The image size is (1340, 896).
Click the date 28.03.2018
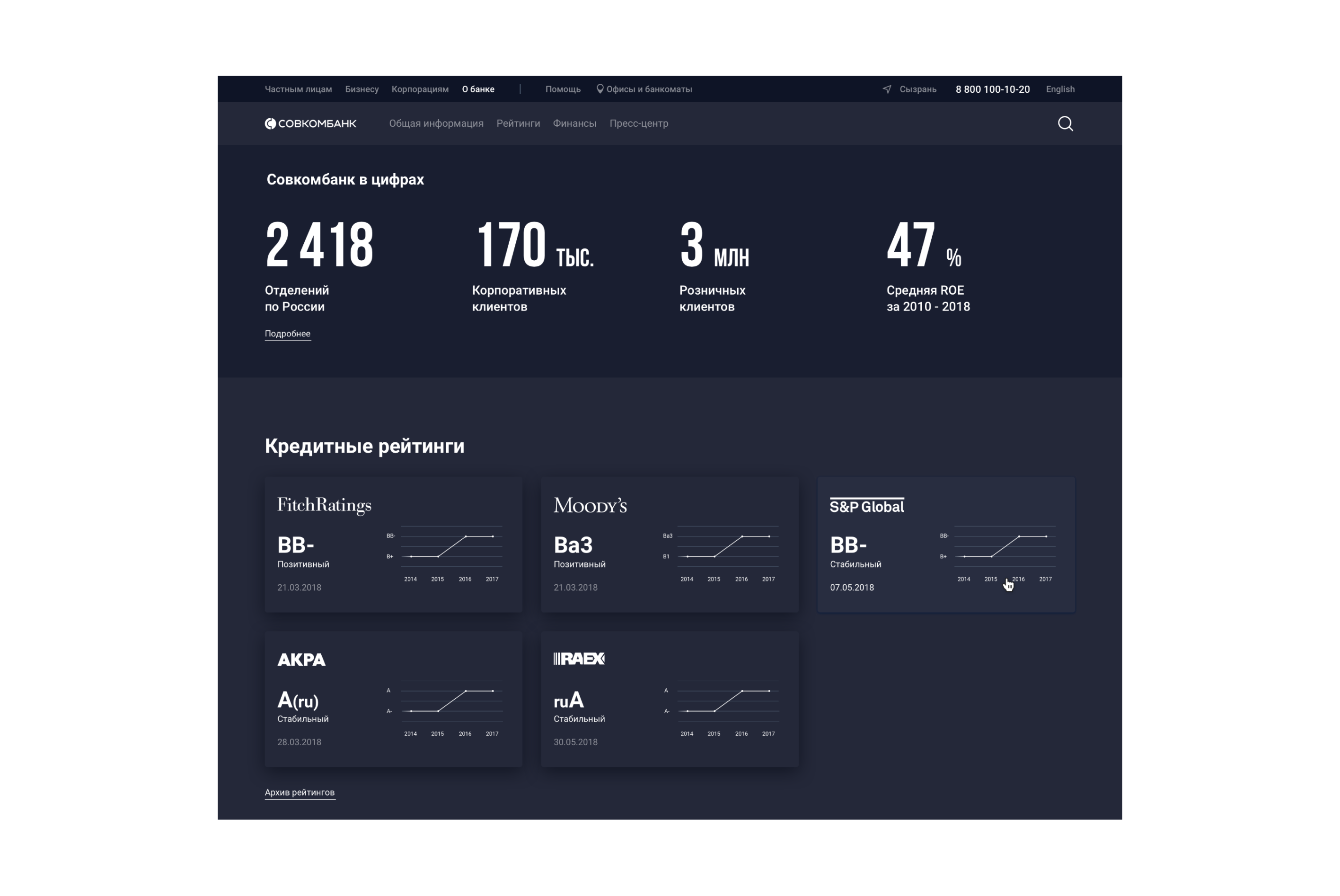click(299, 742)
